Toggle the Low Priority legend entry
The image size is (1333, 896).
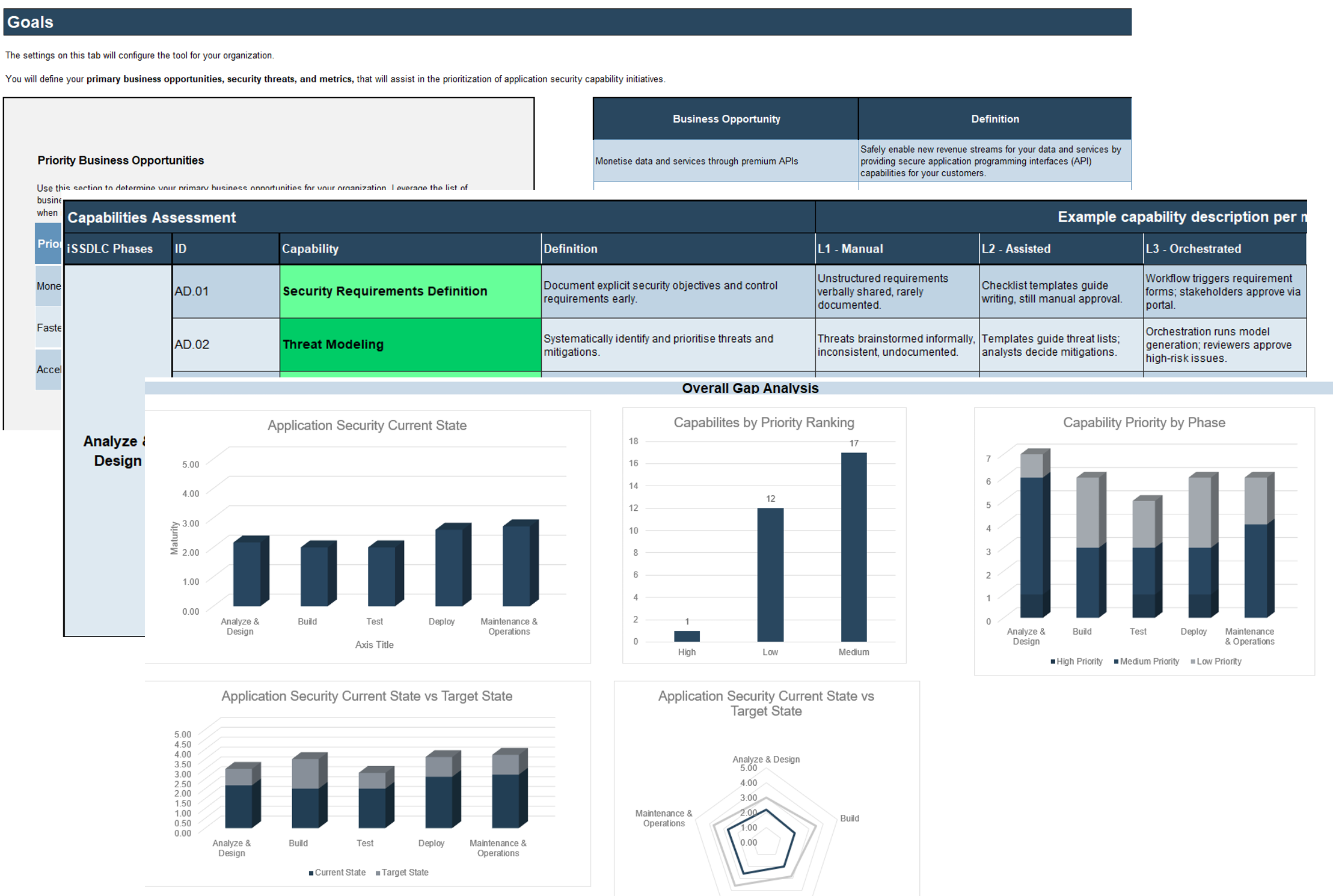point(1216,661)
